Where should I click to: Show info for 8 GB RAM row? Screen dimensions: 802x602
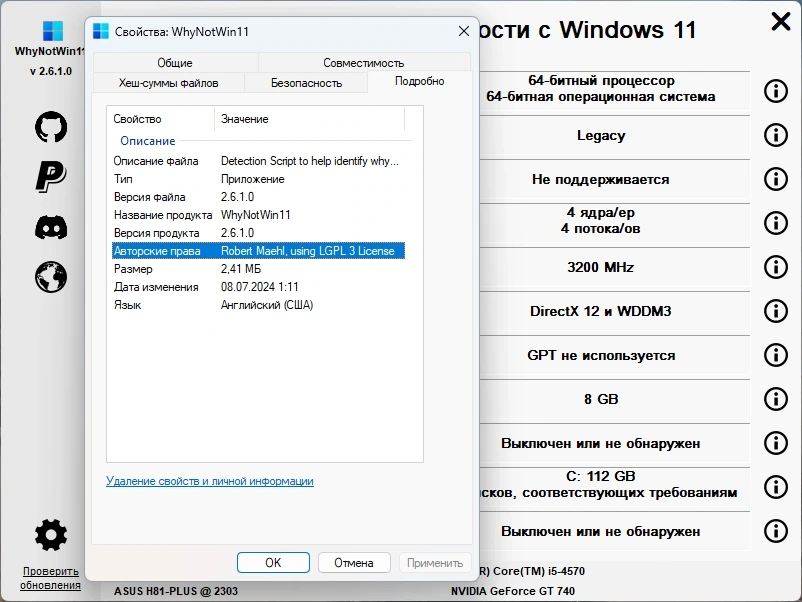[x=775, y=399]
